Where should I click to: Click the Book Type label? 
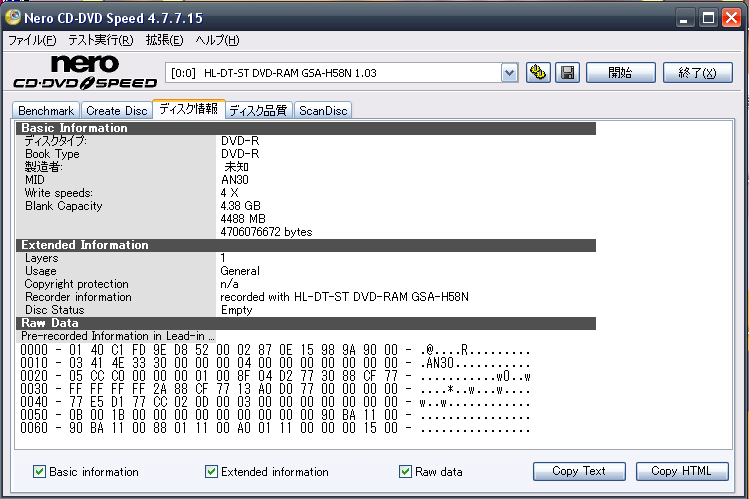tap(52, 154)
